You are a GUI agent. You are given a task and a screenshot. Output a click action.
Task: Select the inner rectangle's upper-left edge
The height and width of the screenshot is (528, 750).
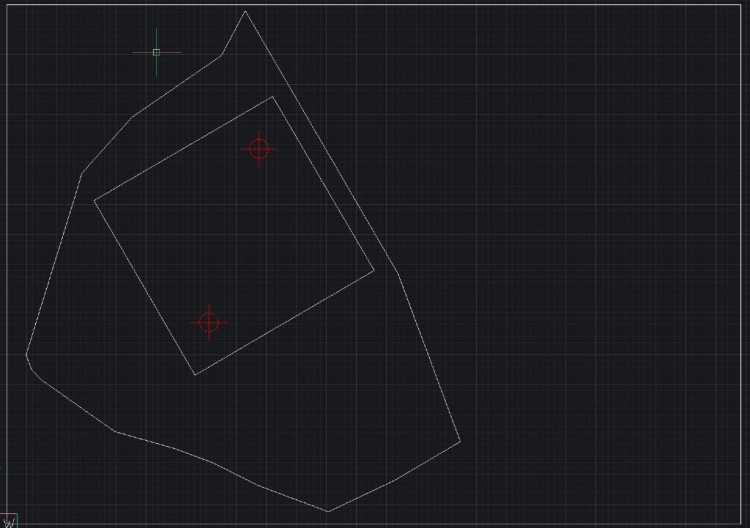pyautogui.click(x=184, y=149)
